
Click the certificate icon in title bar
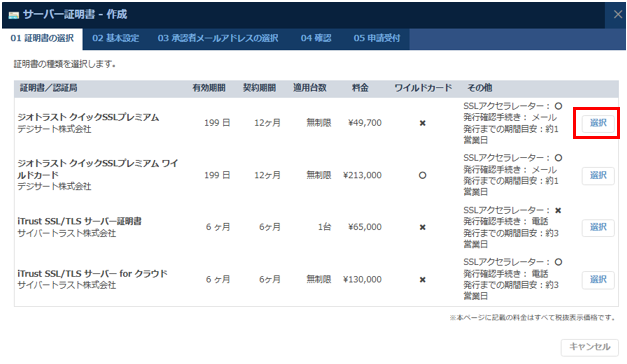[14, 15]
